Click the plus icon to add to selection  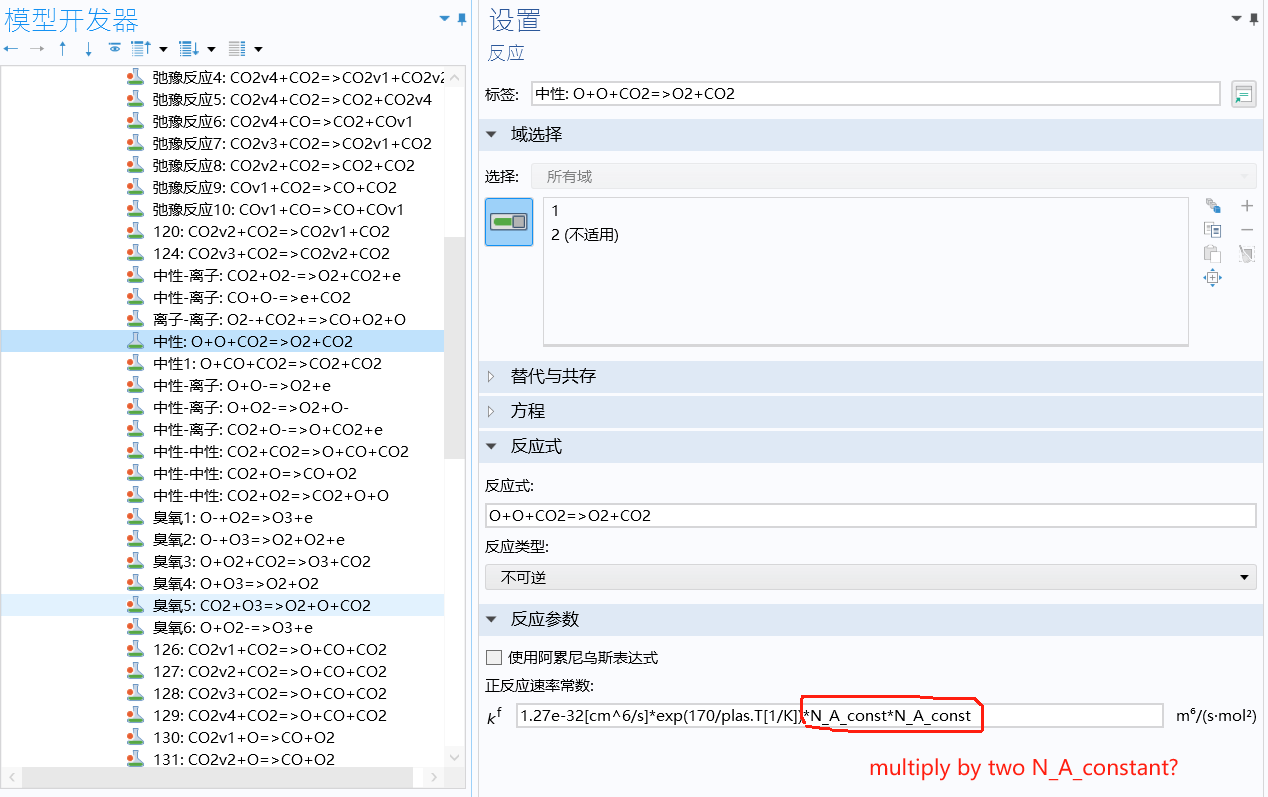[x=1246, y=206]
